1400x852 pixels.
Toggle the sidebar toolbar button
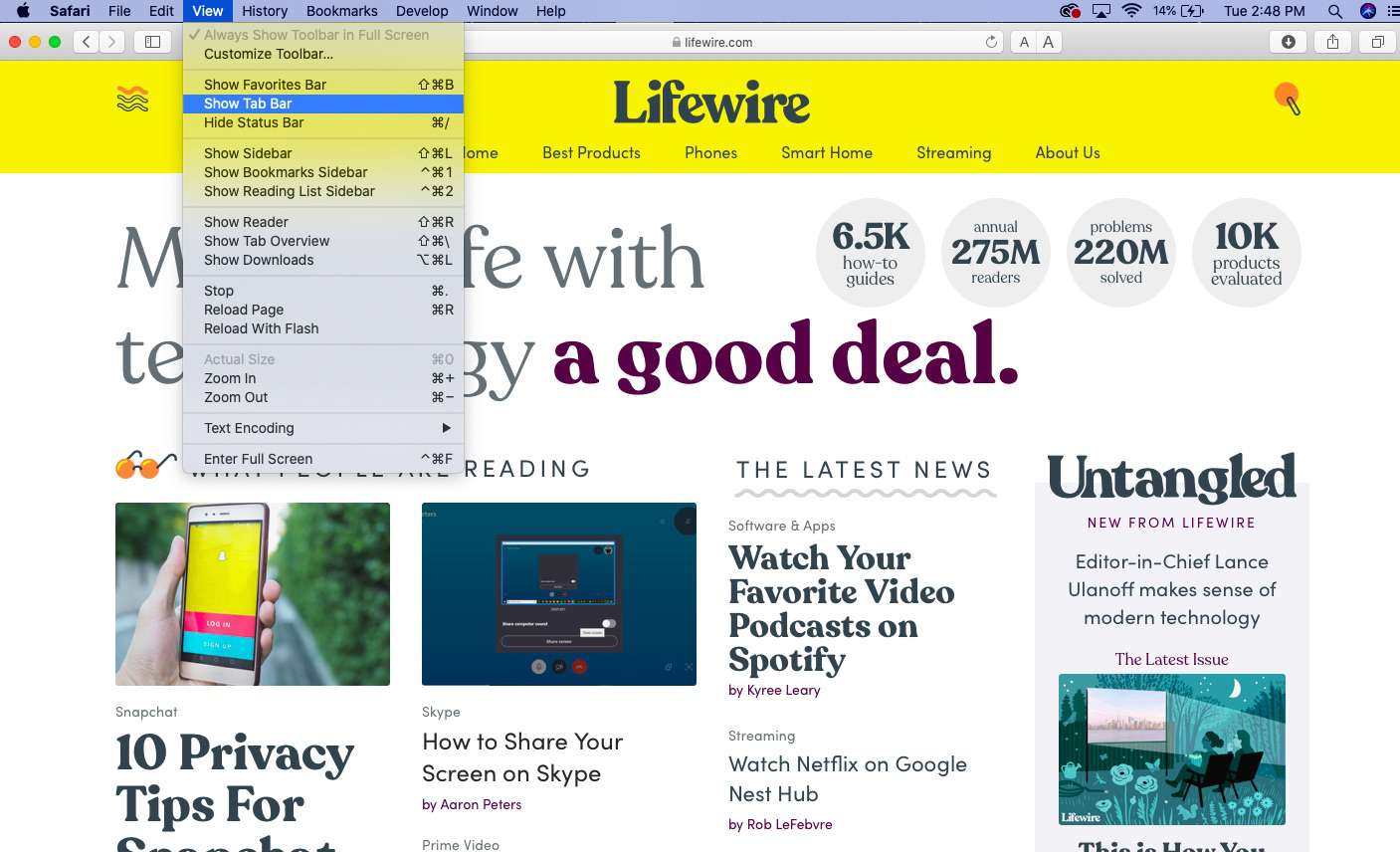pyautogui.click(x=152, y=42)
